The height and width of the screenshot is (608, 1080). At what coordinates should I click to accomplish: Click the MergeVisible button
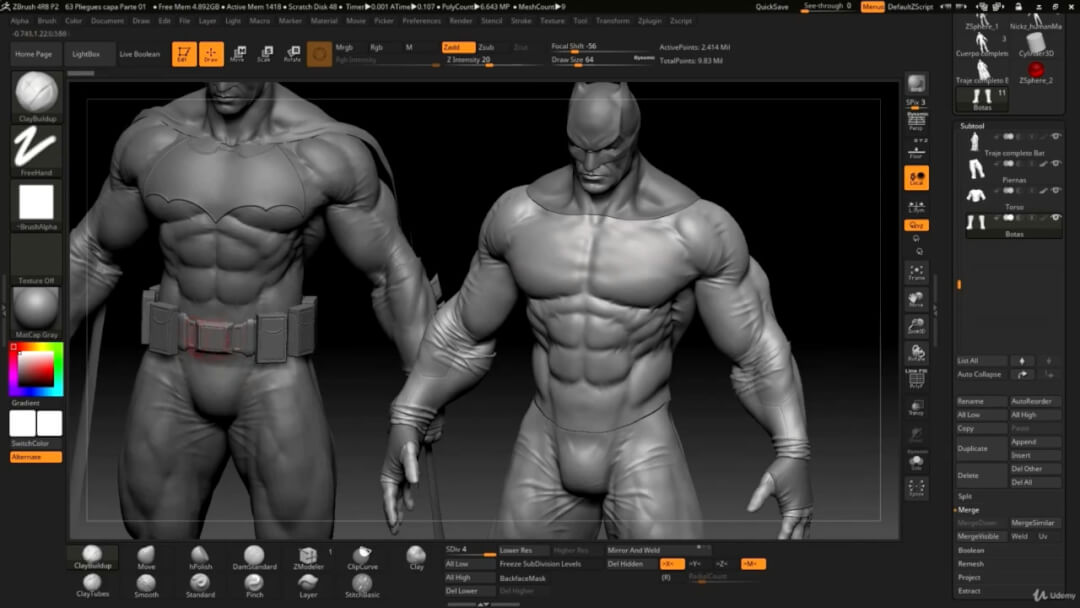click(982, 536)
